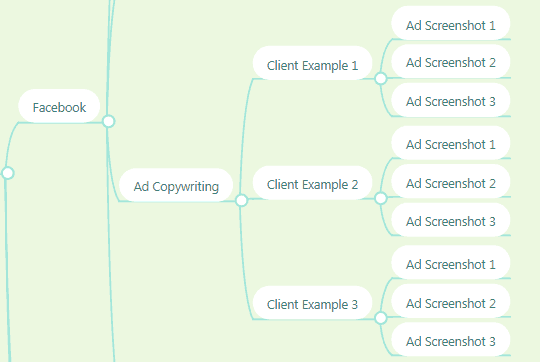Select Ad Screenshot 2 under Client Example 3
Screen dimensions: 540x362
(450, 301)
